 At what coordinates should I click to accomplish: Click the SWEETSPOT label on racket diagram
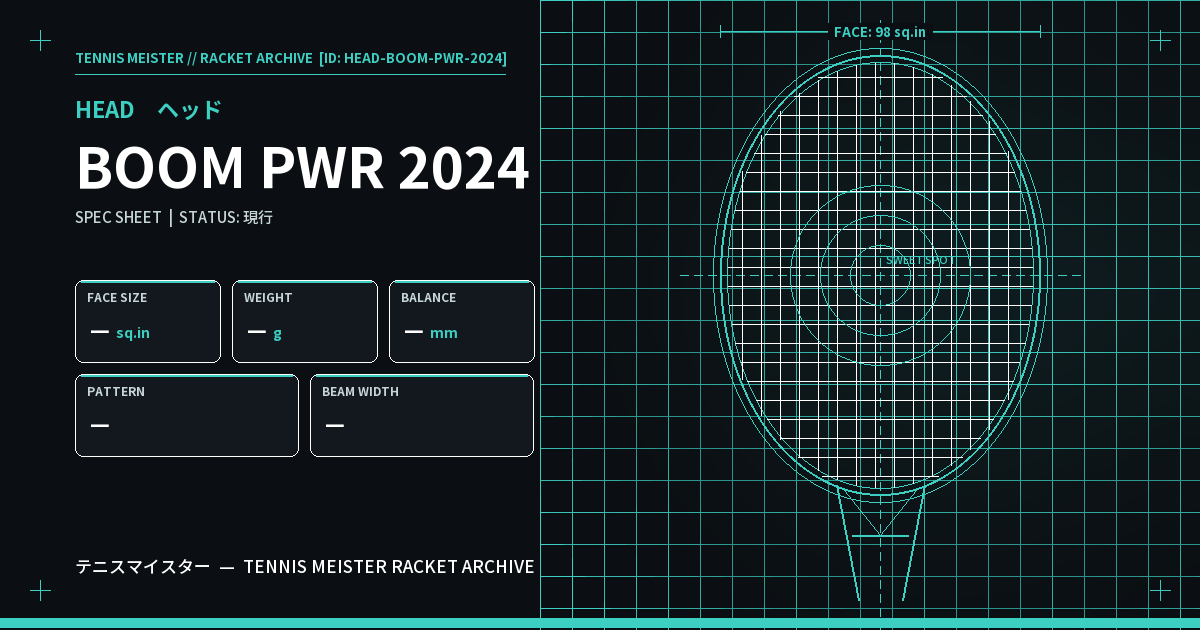pyautogui.click(x=920, y=260)
